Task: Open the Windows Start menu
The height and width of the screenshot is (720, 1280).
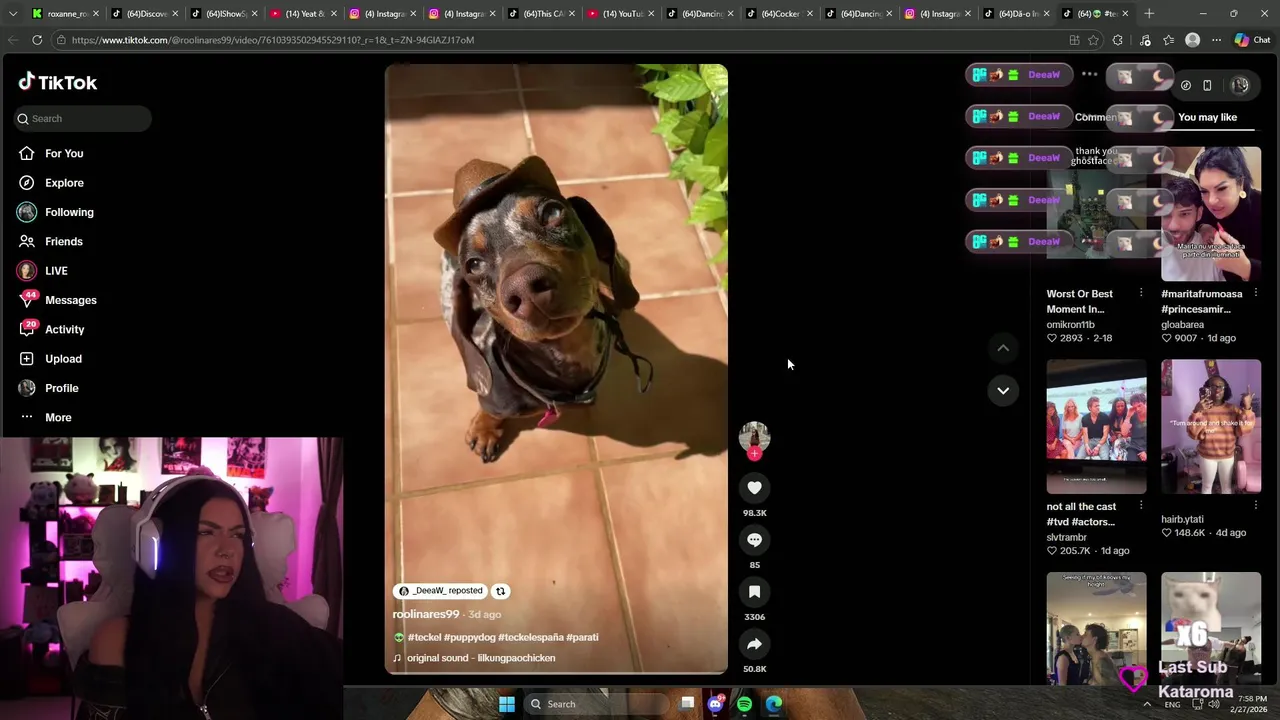Action: point(507,704)
